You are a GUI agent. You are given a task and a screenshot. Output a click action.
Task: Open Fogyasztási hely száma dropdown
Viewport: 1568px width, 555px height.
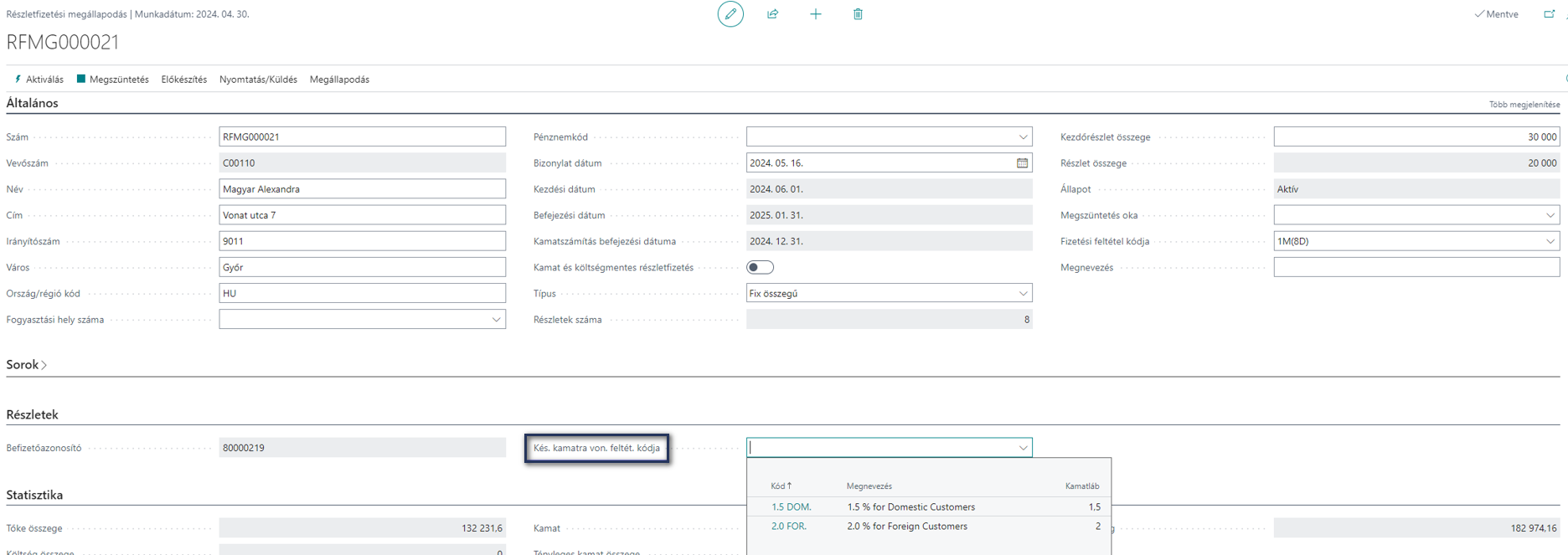pyautogui.click(x=496, y=320)
